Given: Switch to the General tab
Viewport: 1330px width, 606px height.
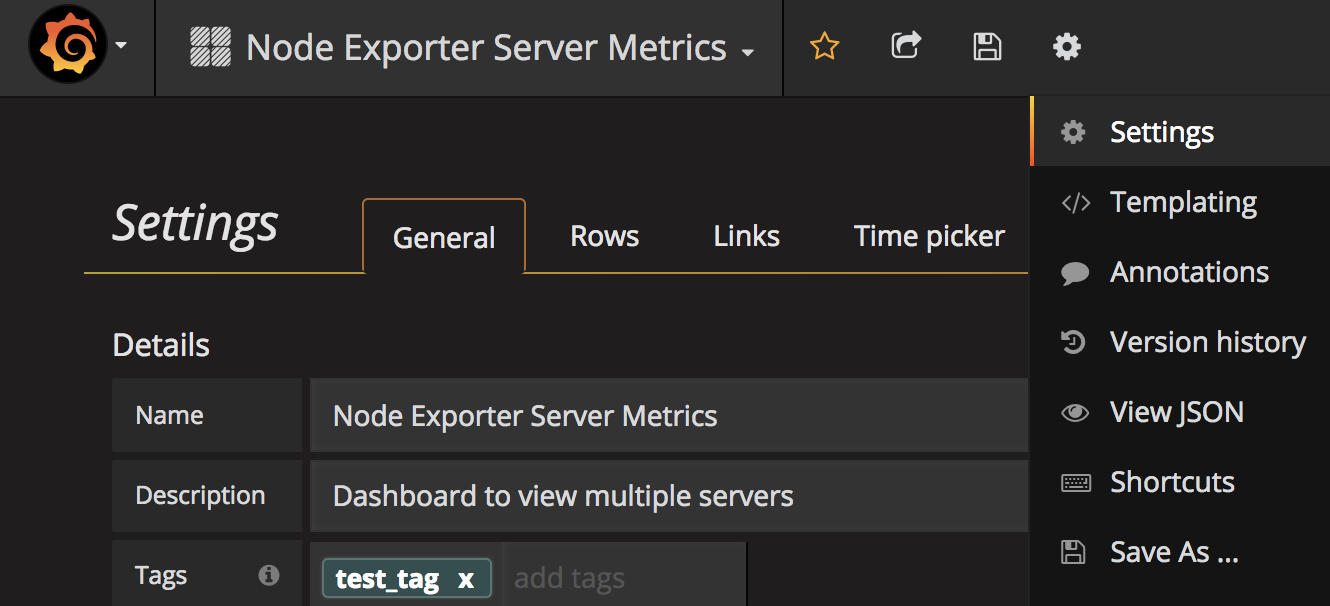Looking at the screenshot, I should pyautogui.click(x=444, y=237).
